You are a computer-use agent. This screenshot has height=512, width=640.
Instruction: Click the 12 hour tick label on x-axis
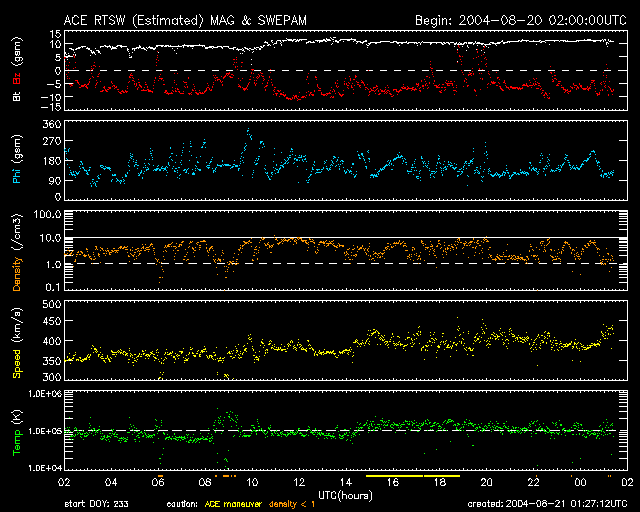[x=299, y=482]
